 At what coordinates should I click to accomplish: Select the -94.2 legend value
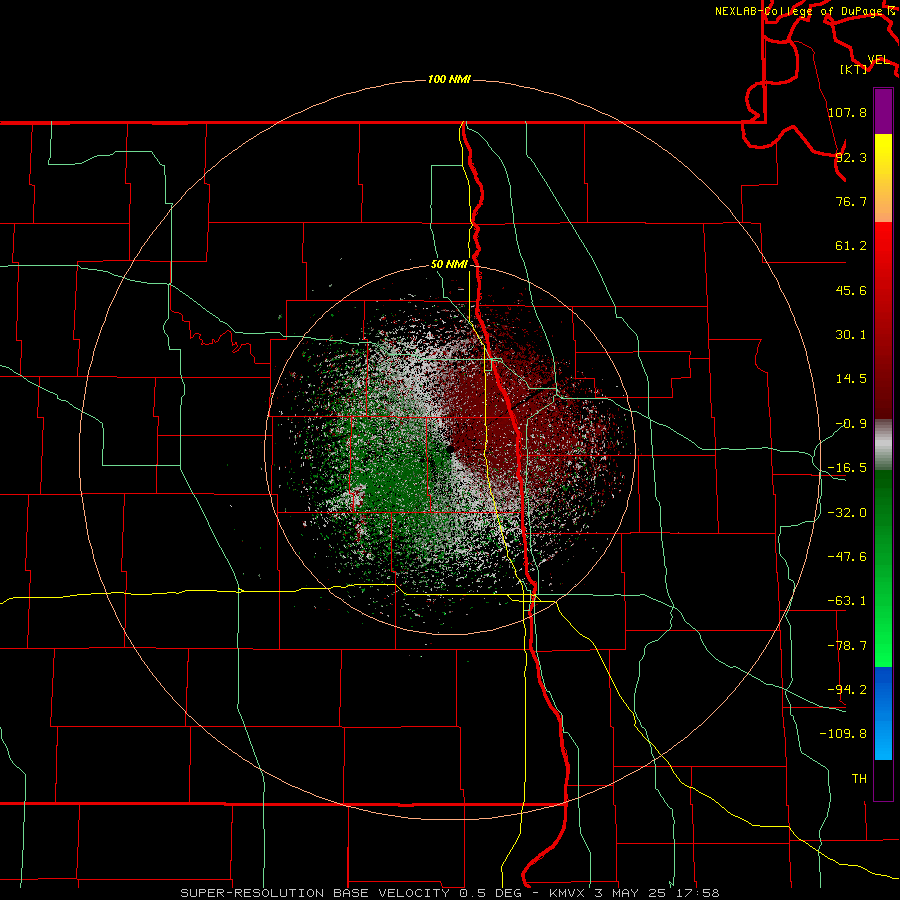847,689
